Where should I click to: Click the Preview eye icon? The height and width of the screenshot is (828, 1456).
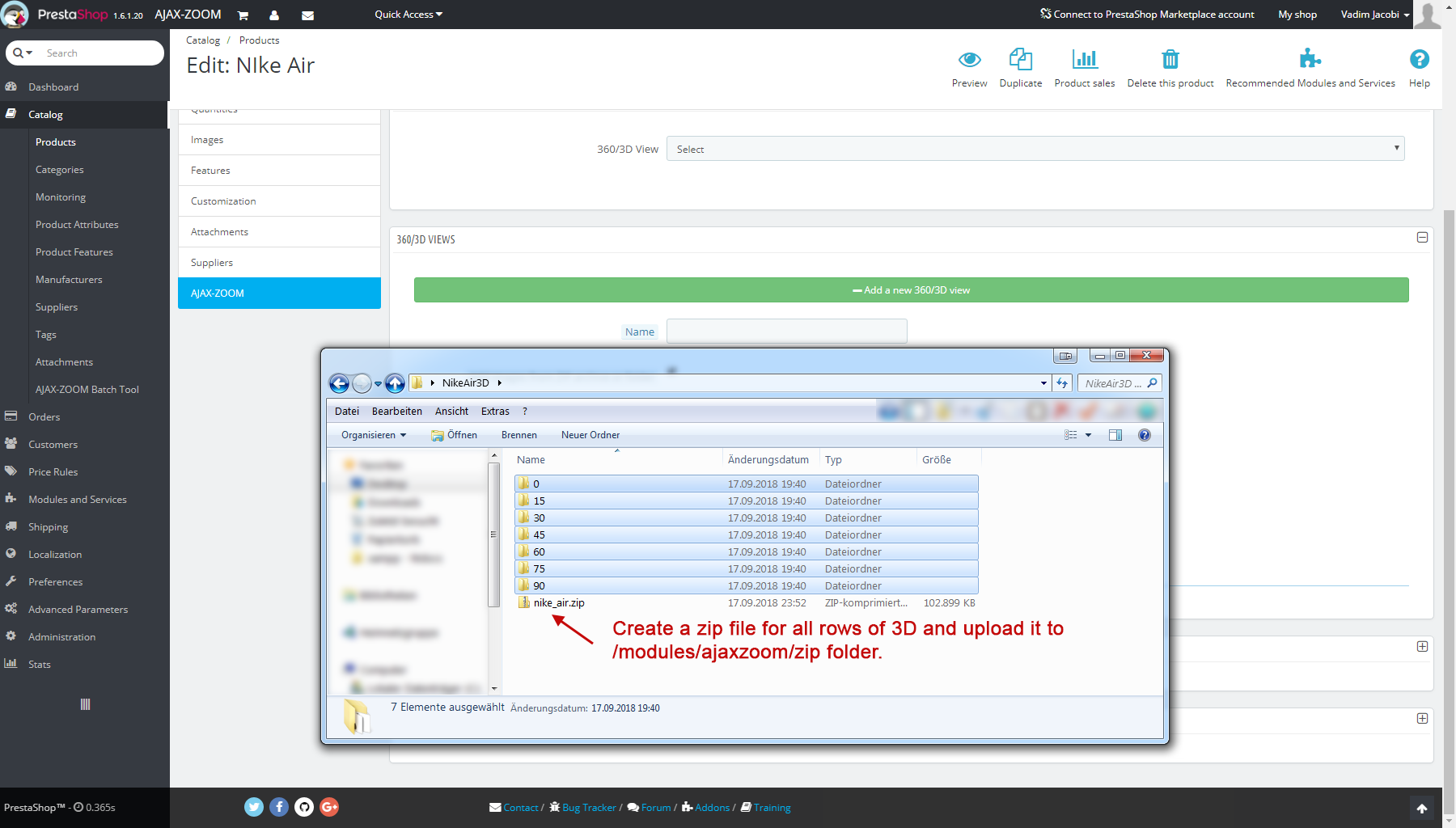click(x=969, y=59)
